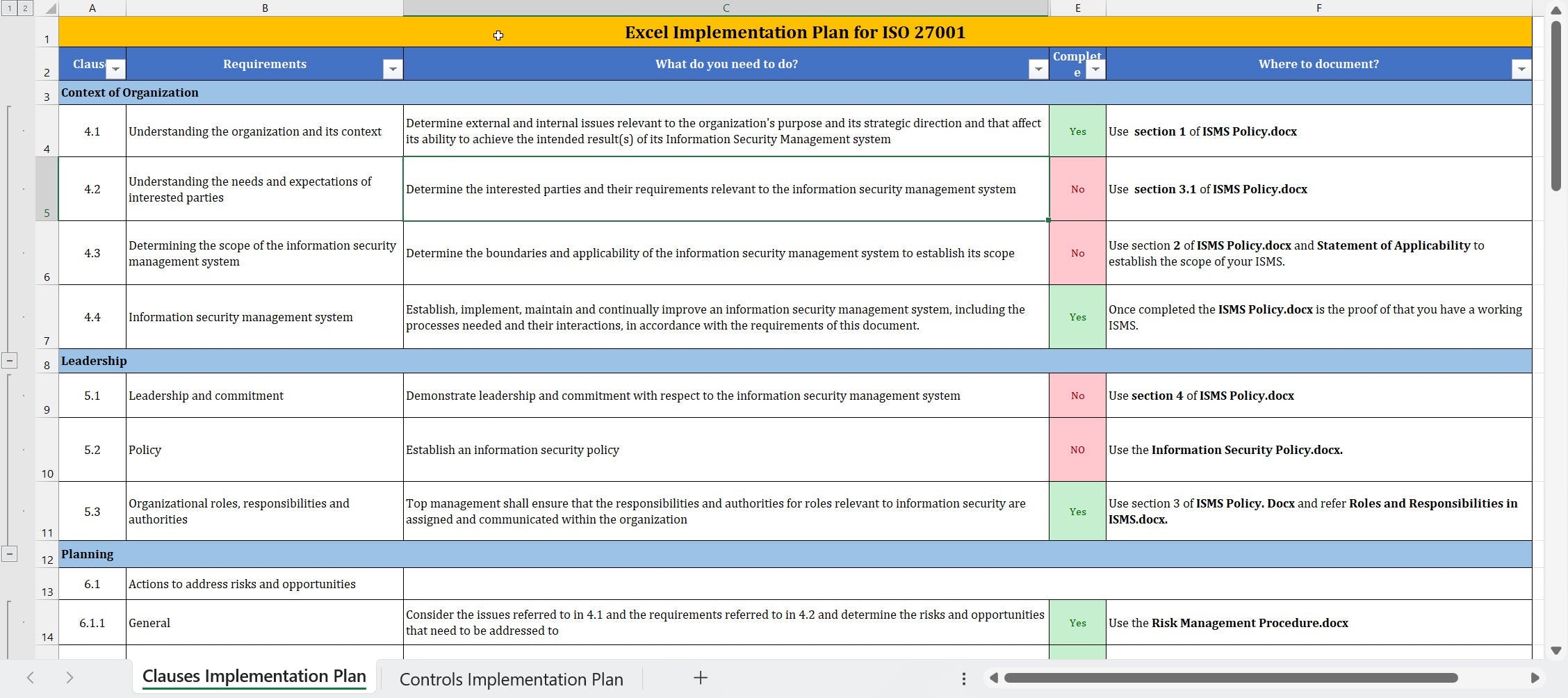Switch to the Controls Implementation Plan tab
The image size is (1568, 698).
coord(511,678)
